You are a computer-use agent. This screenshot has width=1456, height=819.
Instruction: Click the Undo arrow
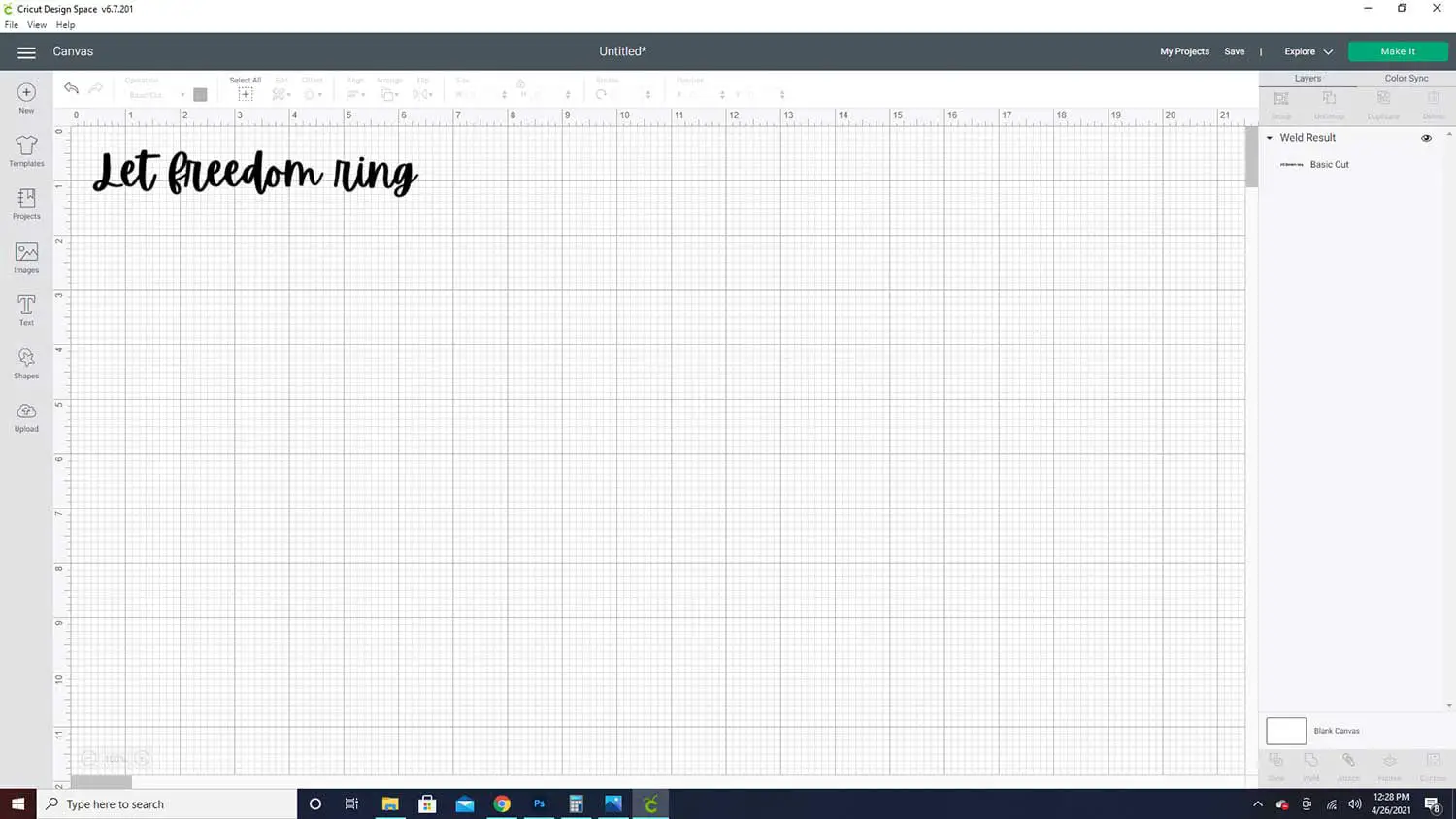click(x=71, y=88)
